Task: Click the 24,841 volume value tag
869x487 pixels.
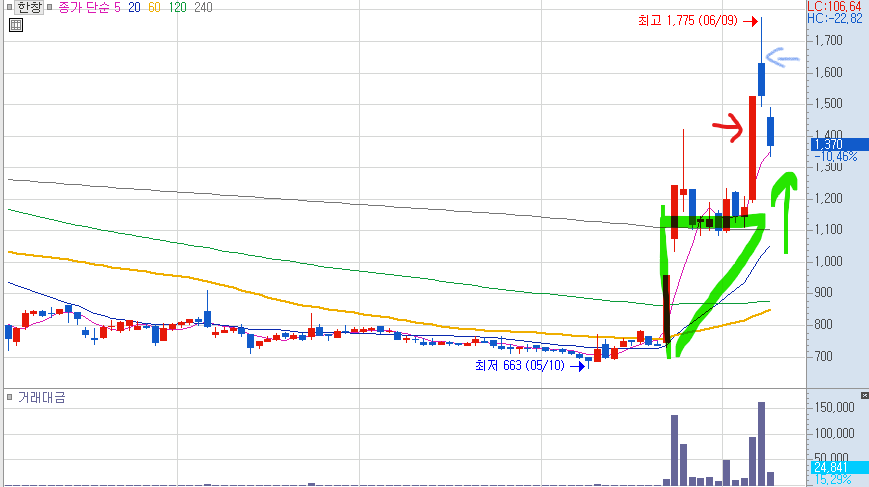Action: click(x=840, y=468)
